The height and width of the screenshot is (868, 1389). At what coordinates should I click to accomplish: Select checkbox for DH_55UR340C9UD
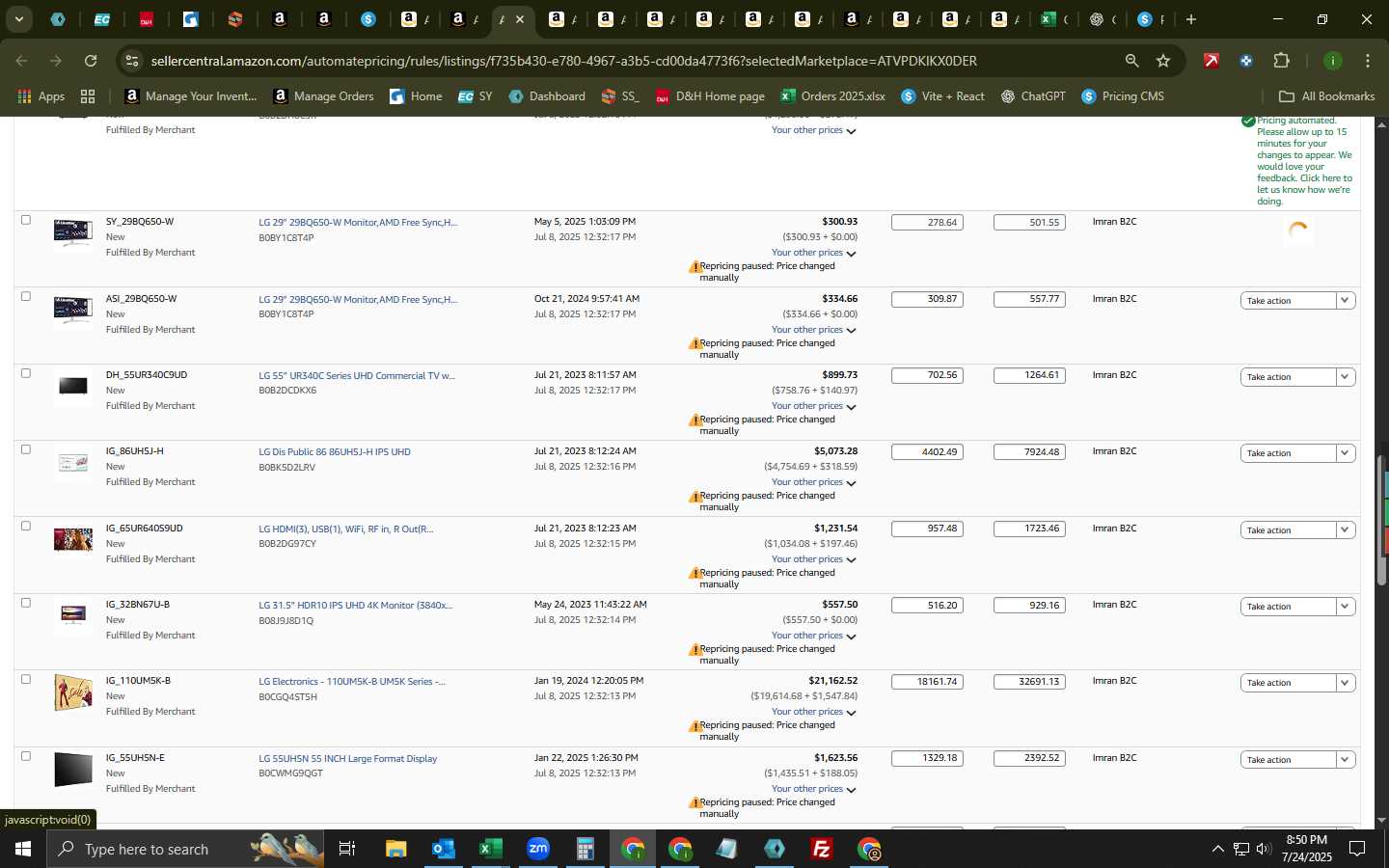coord(26,373)
